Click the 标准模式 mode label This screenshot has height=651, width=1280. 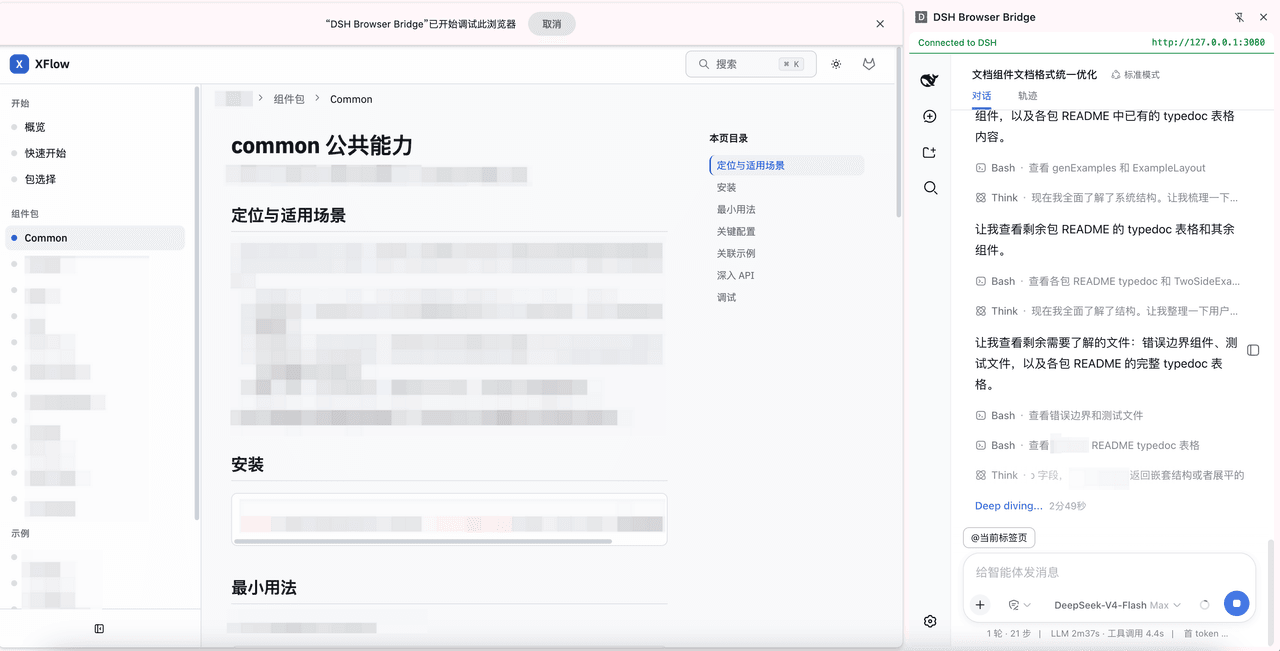click(1135, 75)
